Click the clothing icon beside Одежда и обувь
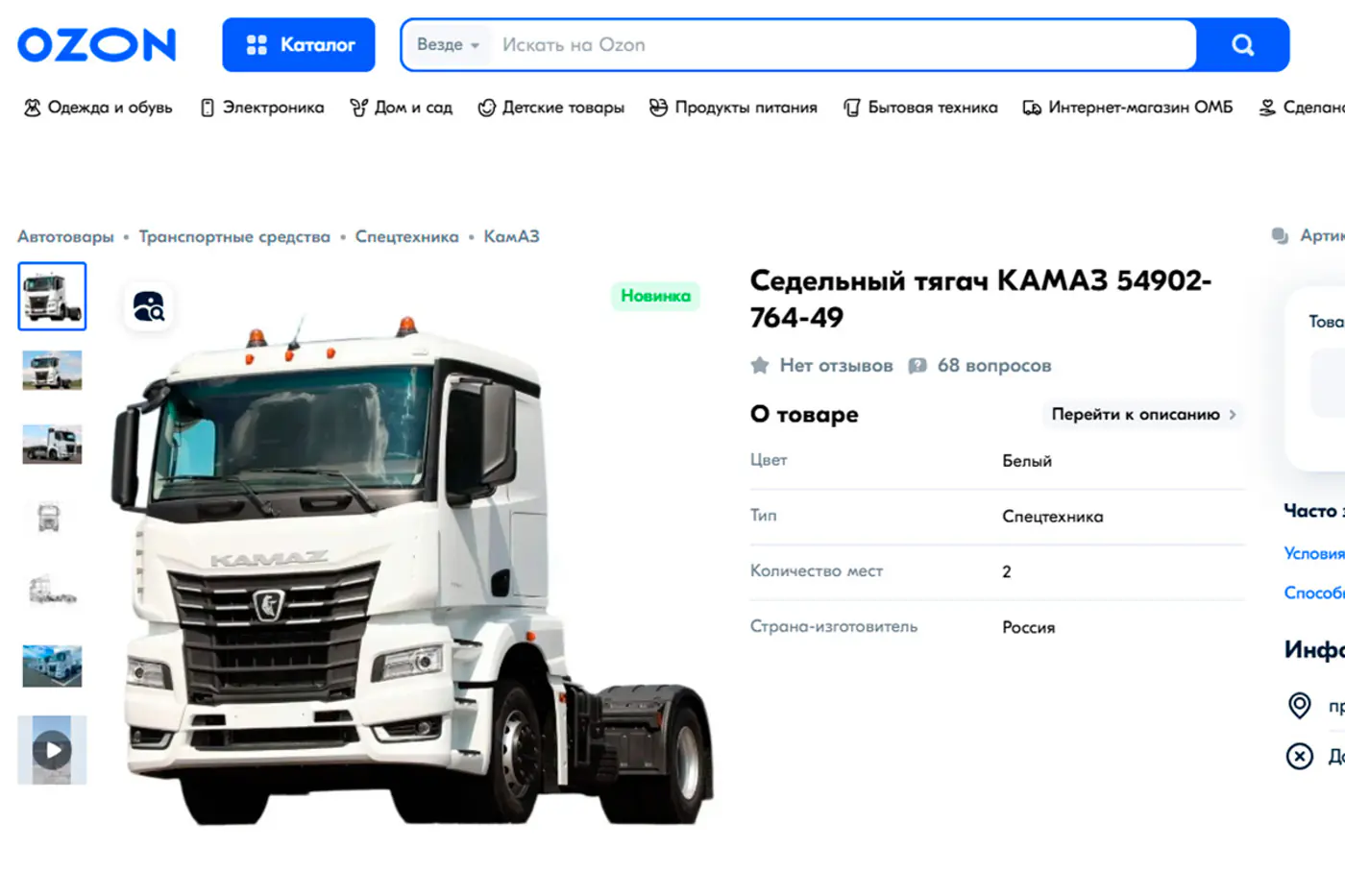Image resolution: width=1345 pixels, height=896 pixels. pyautogui.click(x=33, y=108)
